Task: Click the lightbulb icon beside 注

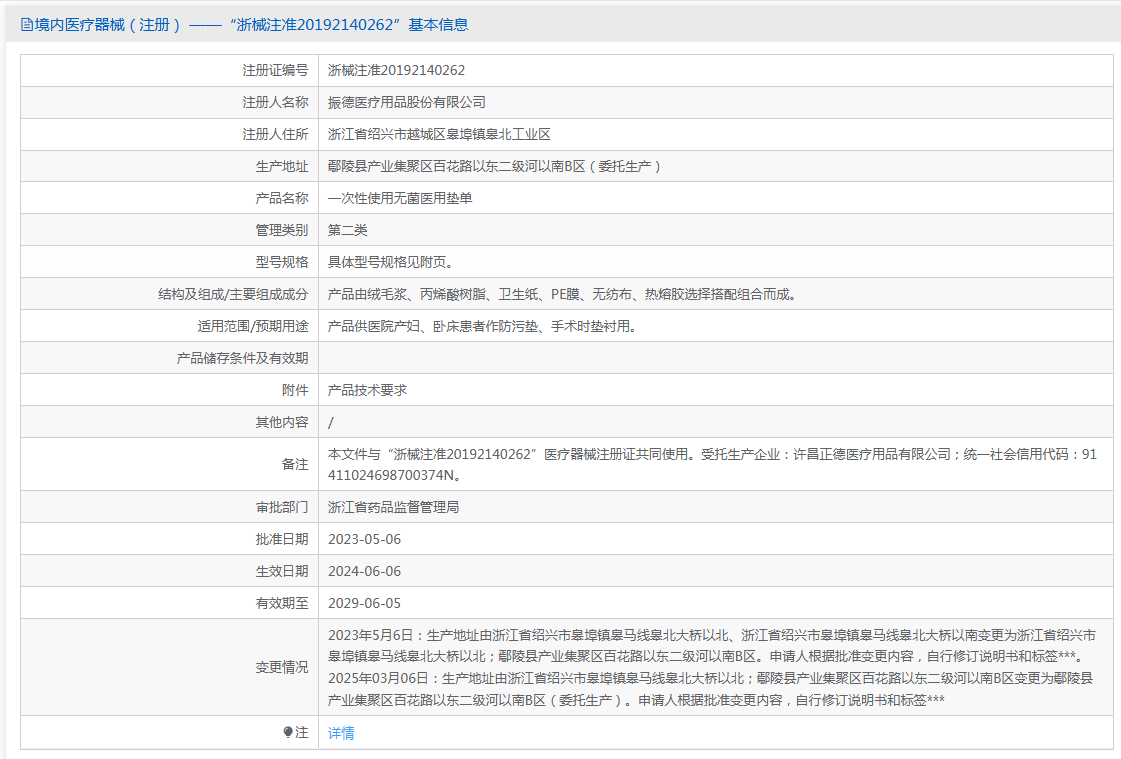Action: pyautogui.click(x=289, y=733)
